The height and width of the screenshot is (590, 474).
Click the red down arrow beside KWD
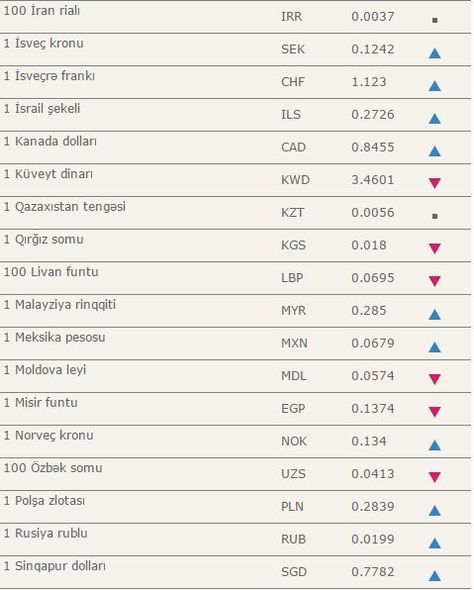click(x=434, y=183)
